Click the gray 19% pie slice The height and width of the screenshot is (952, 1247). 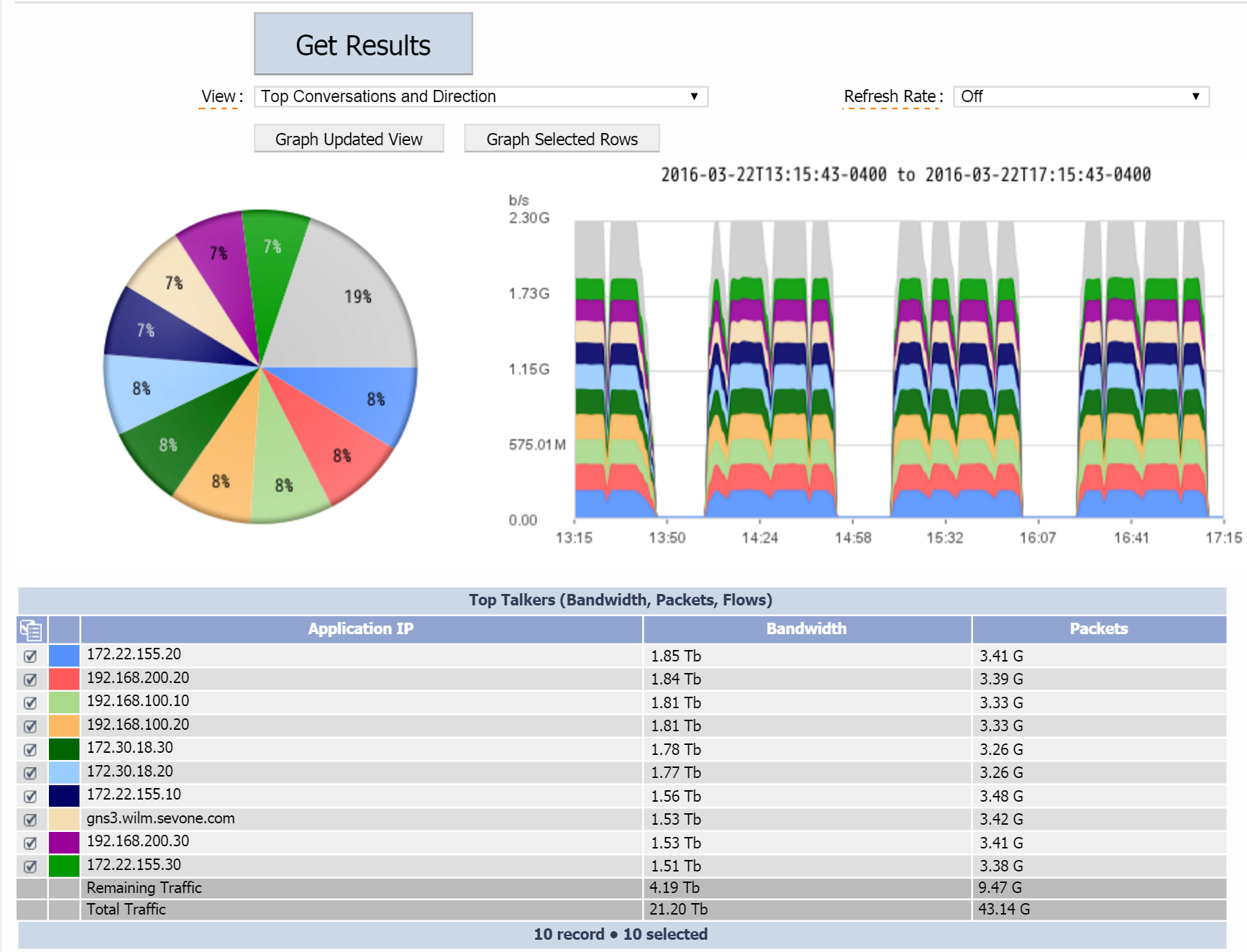pyautogui.click(x=349, y=302)
